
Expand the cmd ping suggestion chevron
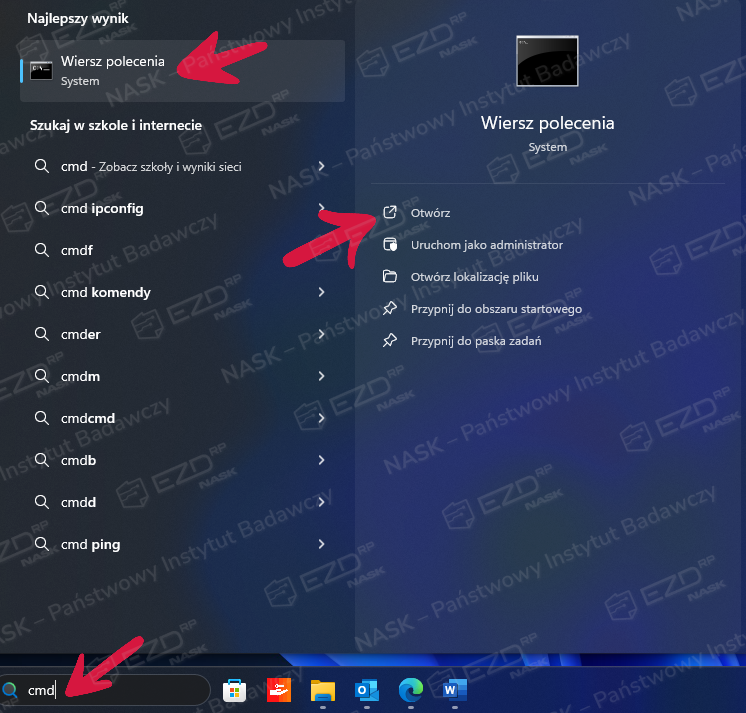pyautogui.click(x=321, y=544)
